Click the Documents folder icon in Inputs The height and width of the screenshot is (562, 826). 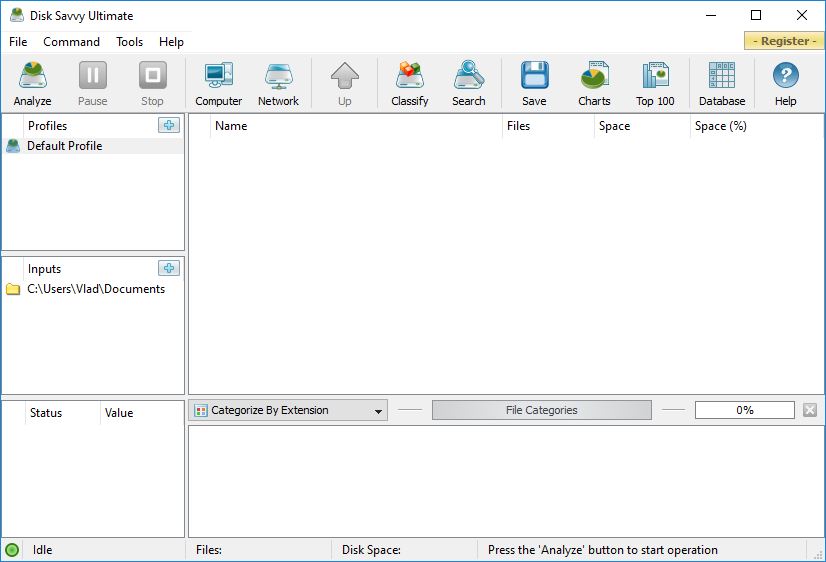coord(13,289)
